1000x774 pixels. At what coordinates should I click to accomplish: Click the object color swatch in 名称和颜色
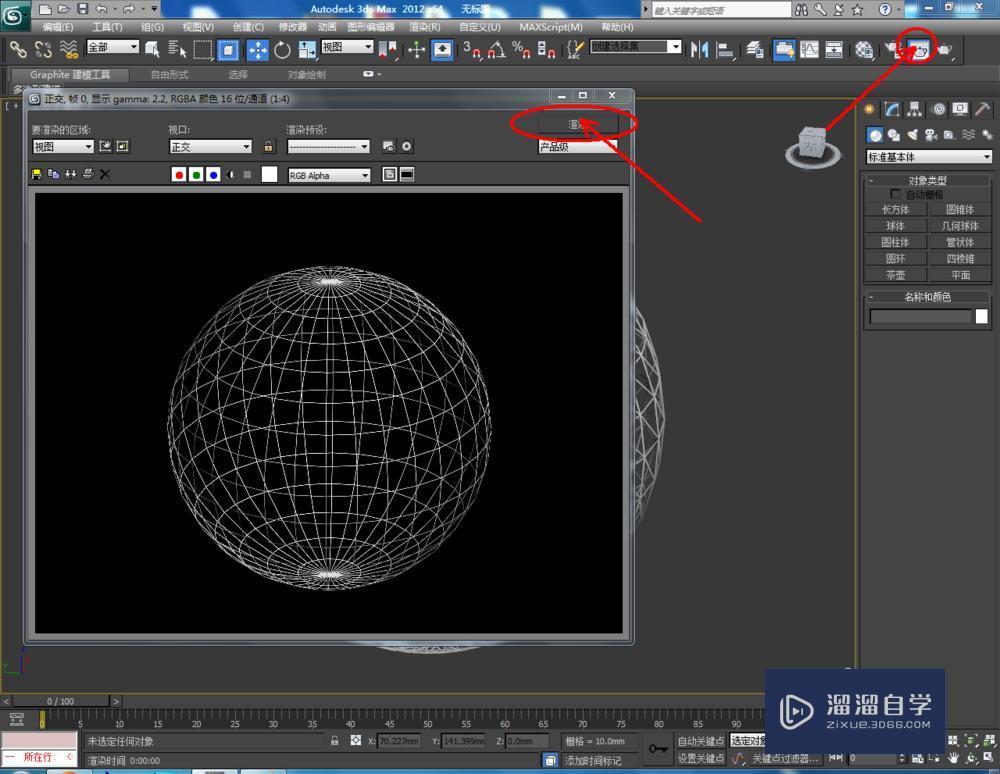tap(981, 315)
